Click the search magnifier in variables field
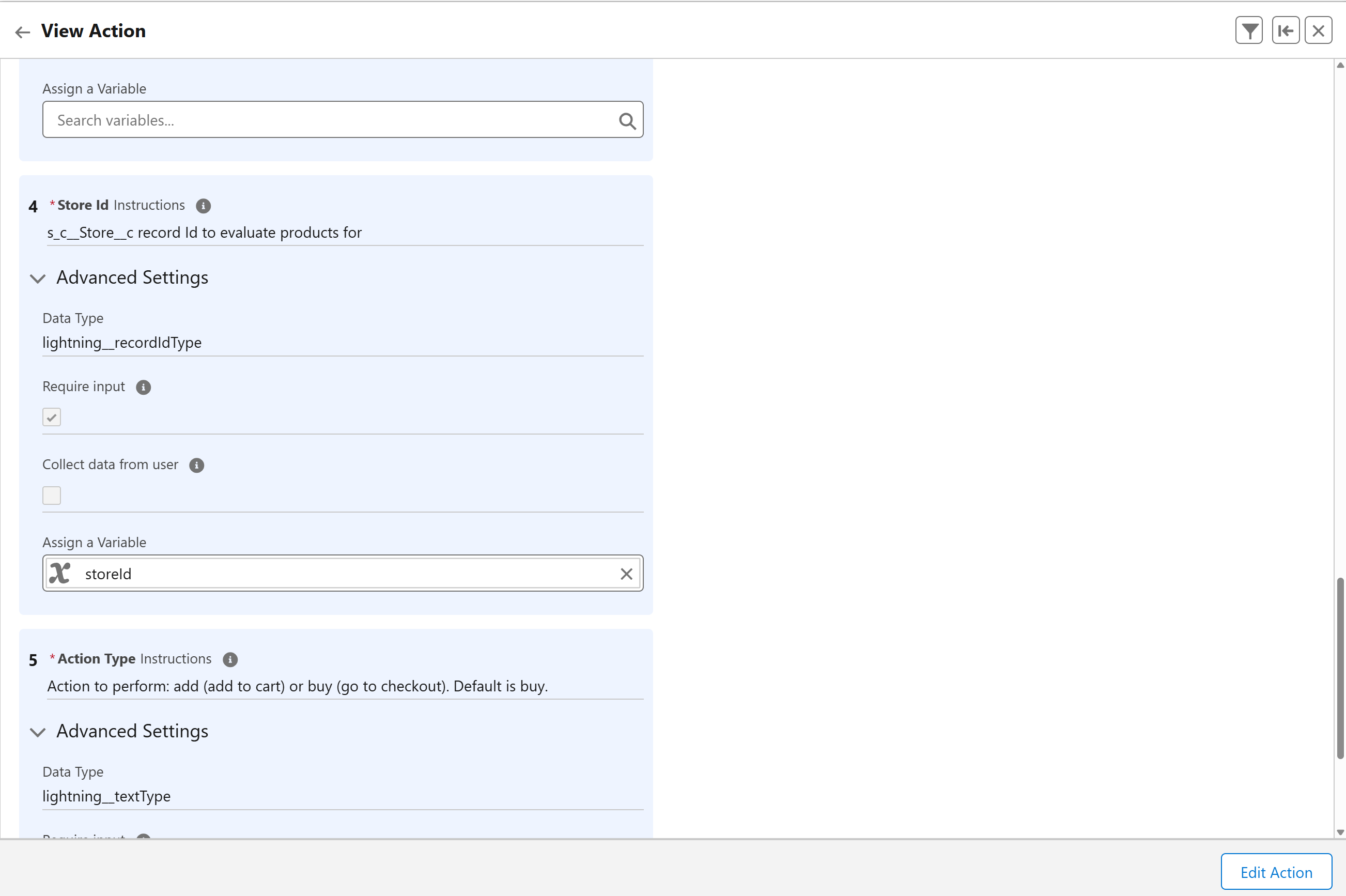 [627, 121]
